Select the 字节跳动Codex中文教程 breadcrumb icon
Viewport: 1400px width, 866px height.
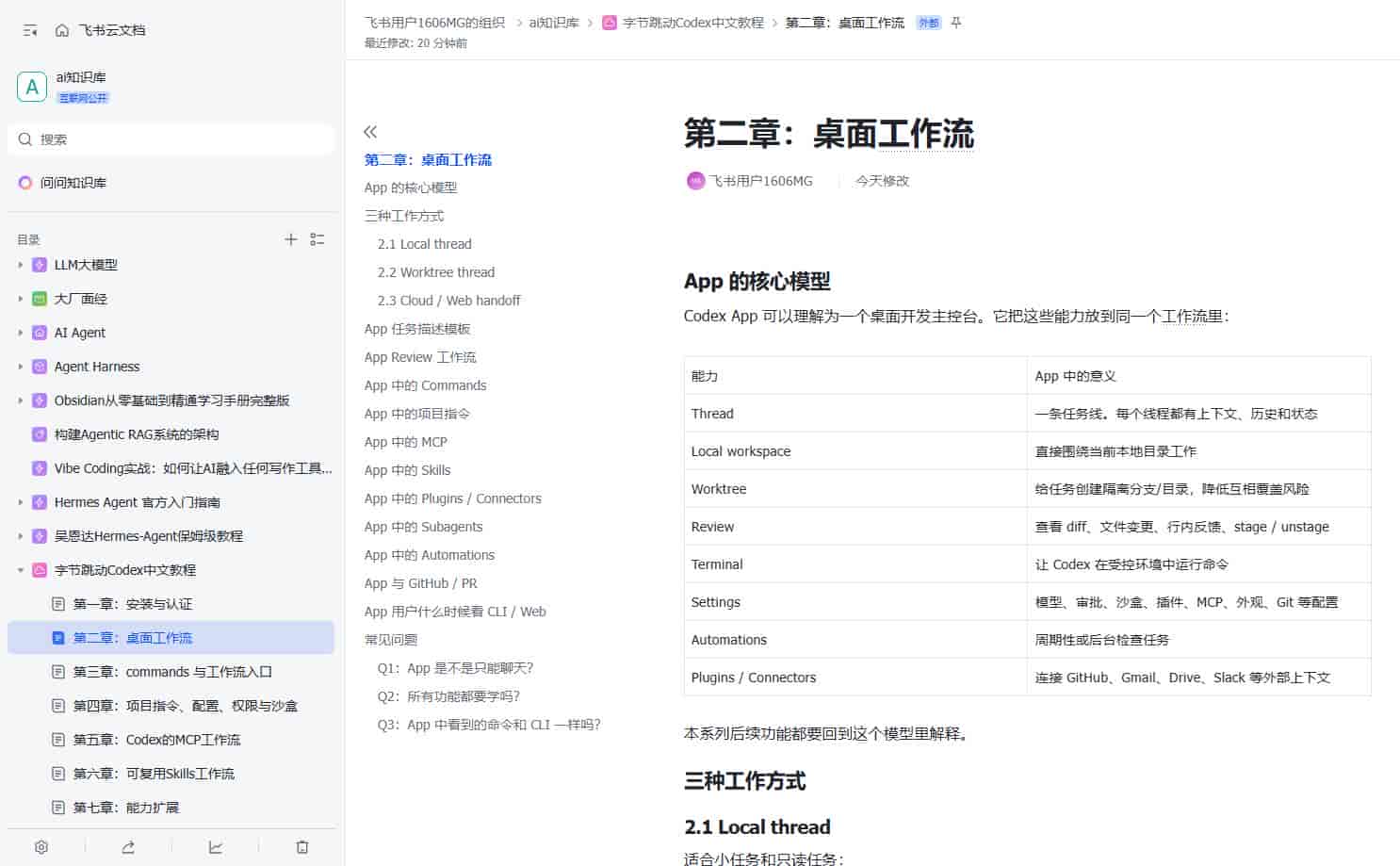coord(610,23)
